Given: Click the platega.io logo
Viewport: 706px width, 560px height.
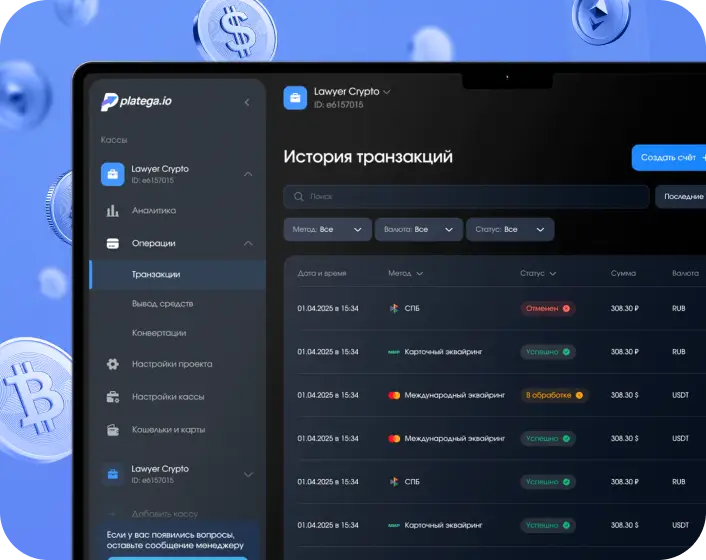Looking at the screenshot, I should click(x=136, y=102).
